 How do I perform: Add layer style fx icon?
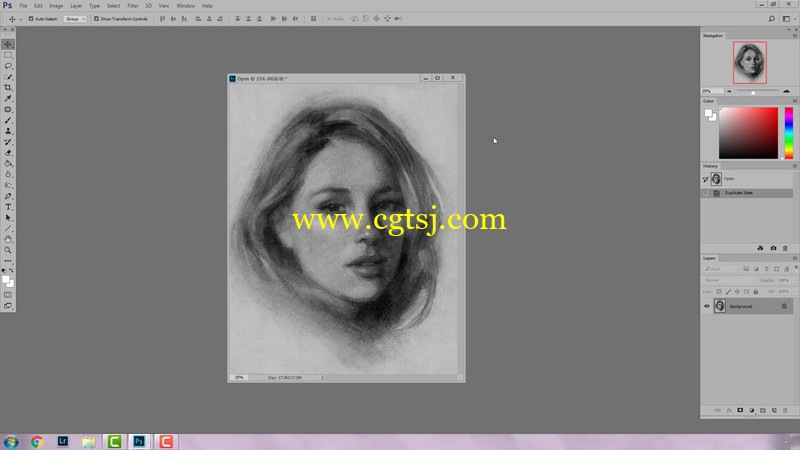(729, 410)
